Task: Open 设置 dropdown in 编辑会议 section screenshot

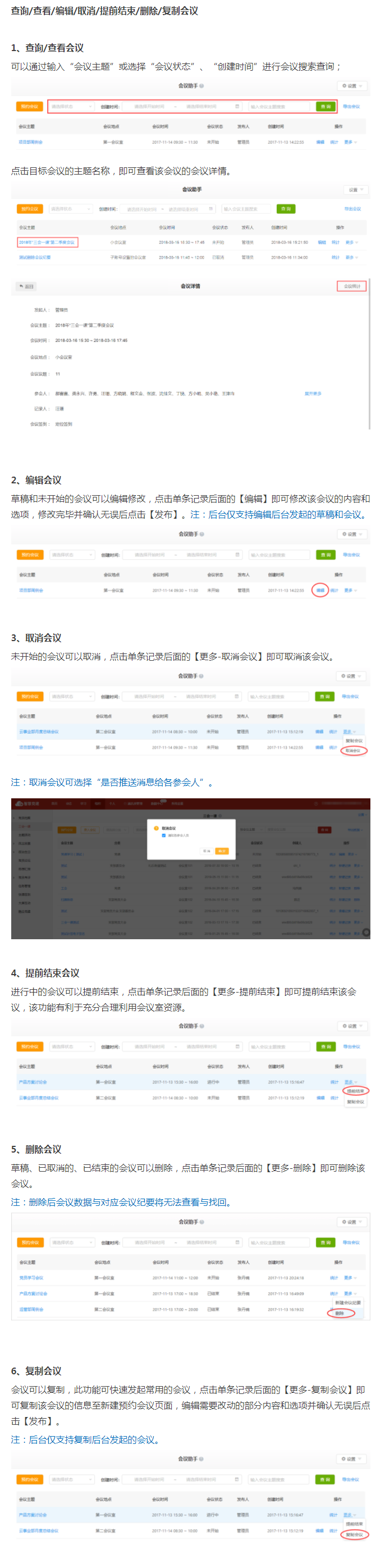Action: click(352, 534)
